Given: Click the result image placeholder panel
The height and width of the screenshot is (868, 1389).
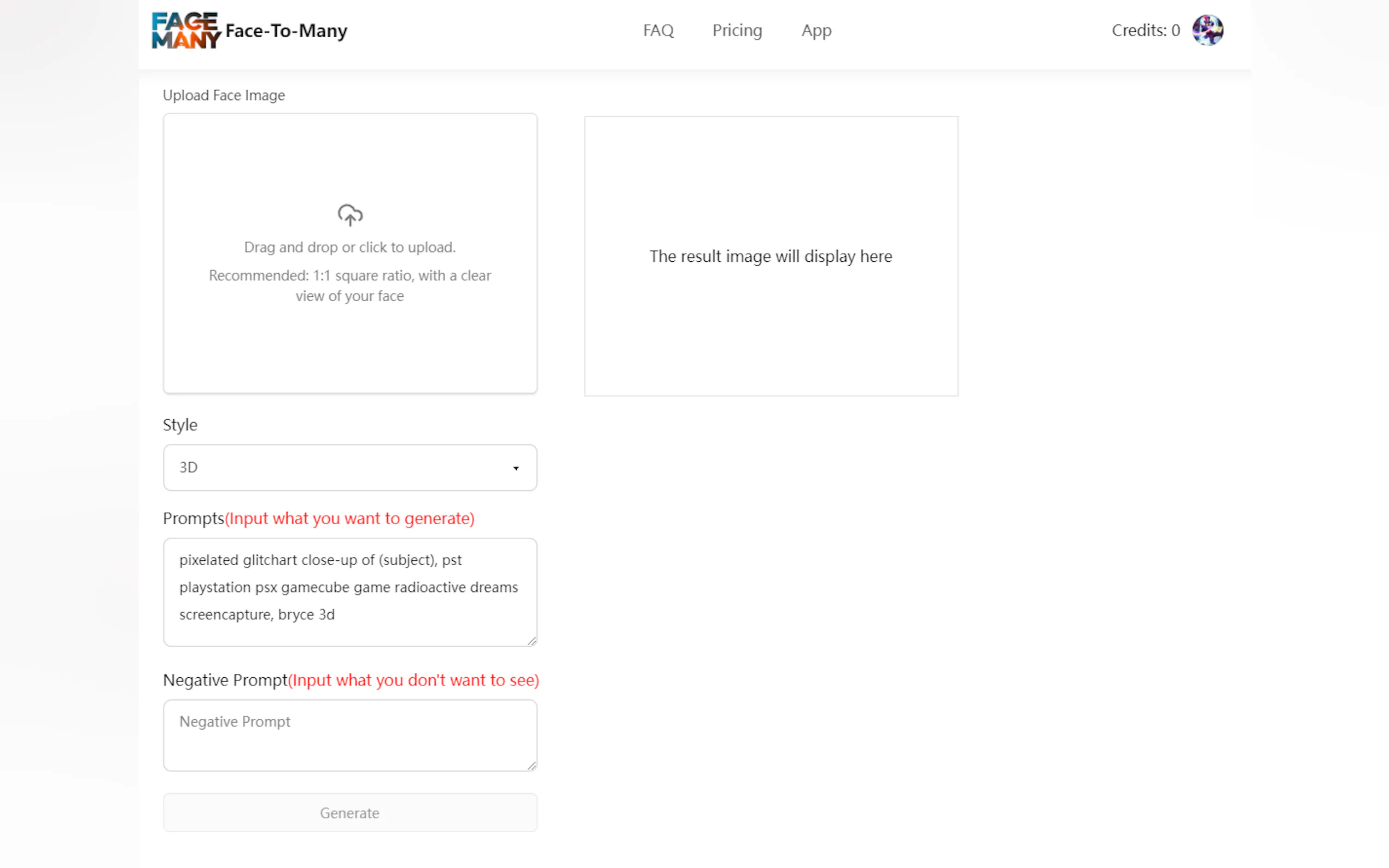Looking at the screenshot, I should point(771,256).
